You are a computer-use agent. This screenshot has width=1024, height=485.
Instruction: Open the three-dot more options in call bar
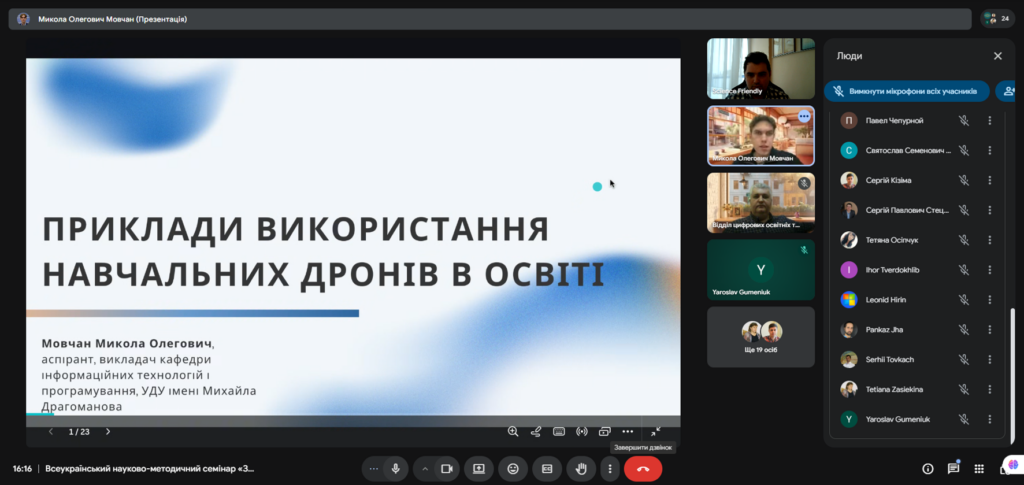click(610, 469)
